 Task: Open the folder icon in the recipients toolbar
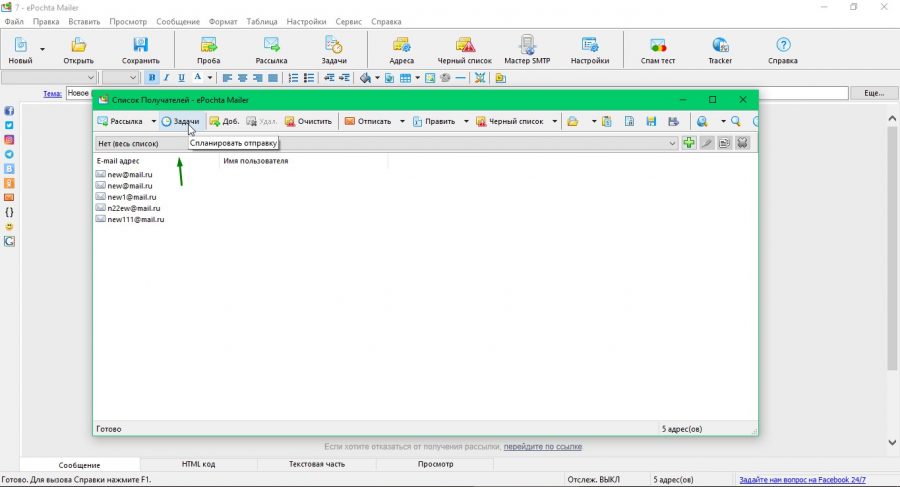(573, 121)
